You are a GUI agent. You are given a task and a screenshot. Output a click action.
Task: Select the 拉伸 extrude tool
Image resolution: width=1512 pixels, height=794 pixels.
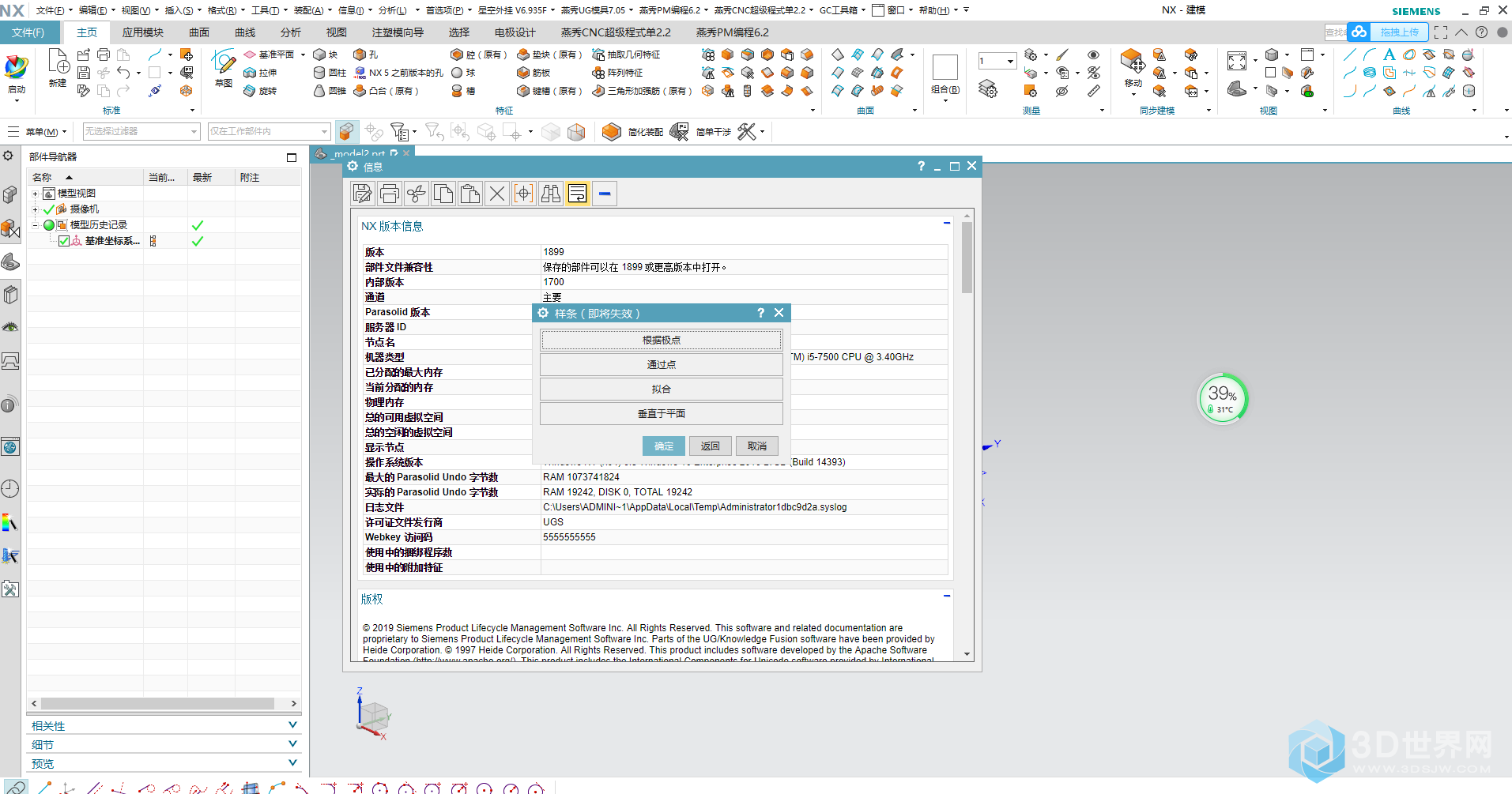[x=261, y=73]
